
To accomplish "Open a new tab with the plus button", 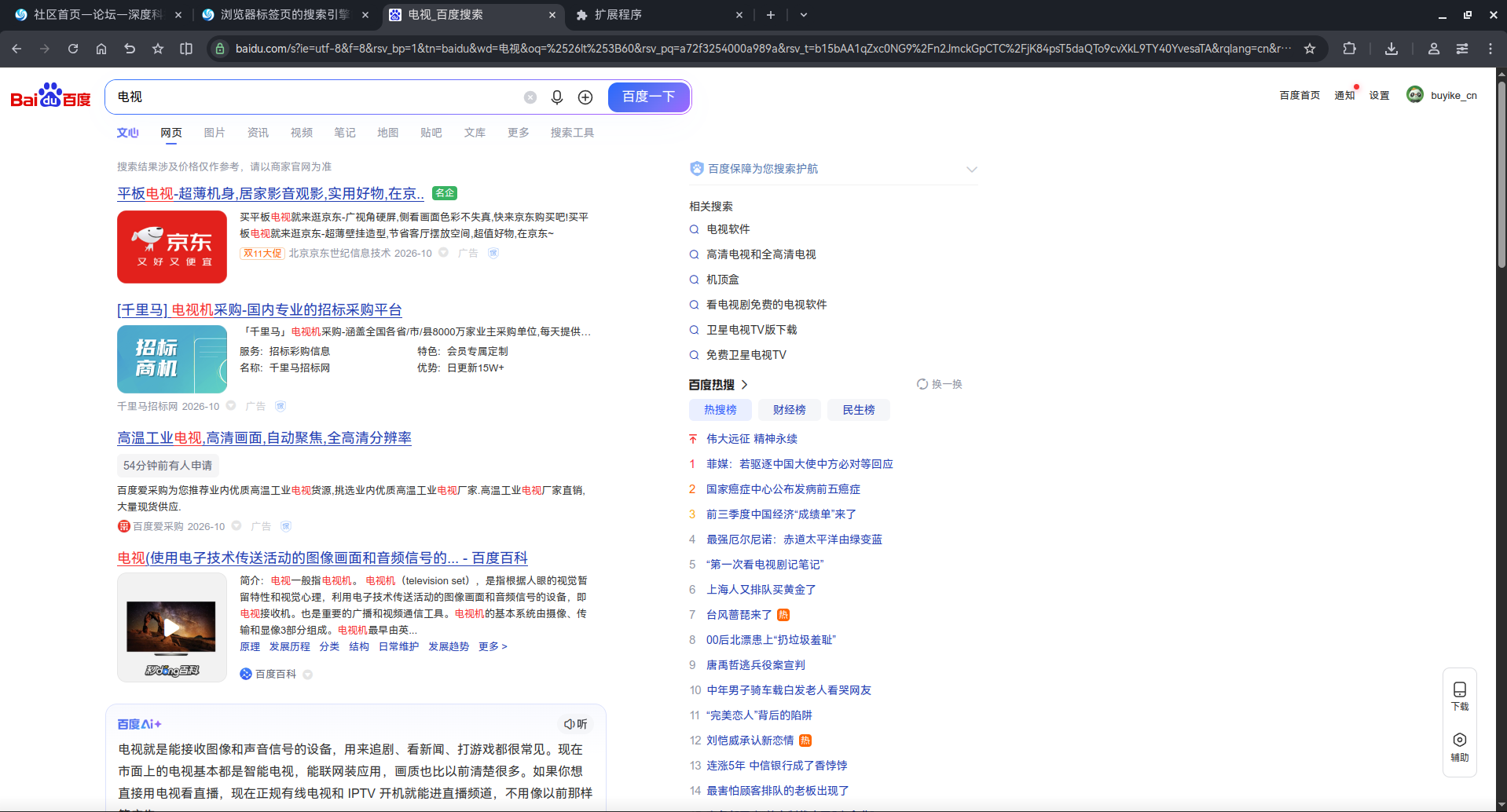I will 770,15.
